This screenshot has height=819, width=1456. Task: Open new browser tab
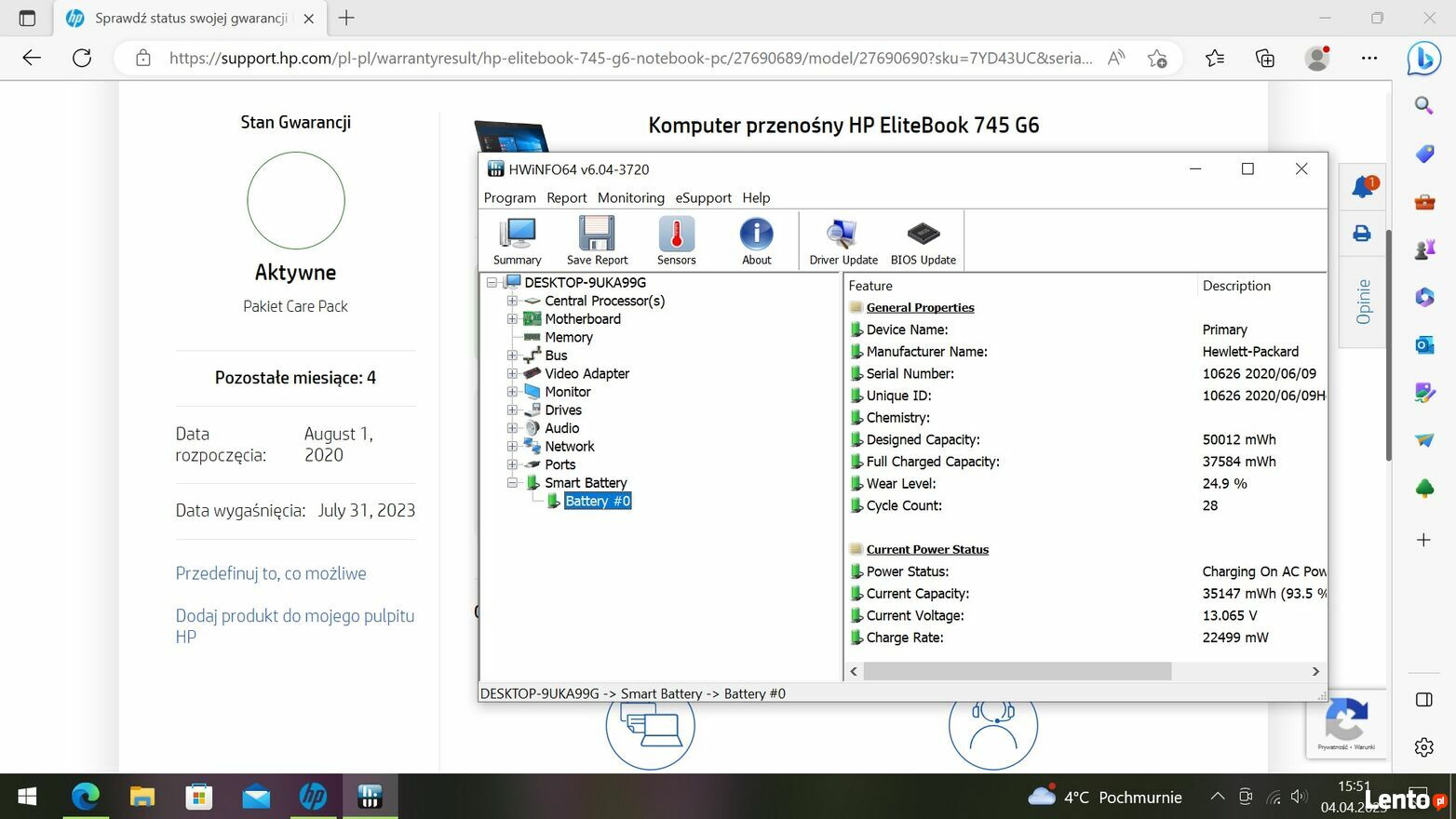pyautogui.click(x=346, y=18)
